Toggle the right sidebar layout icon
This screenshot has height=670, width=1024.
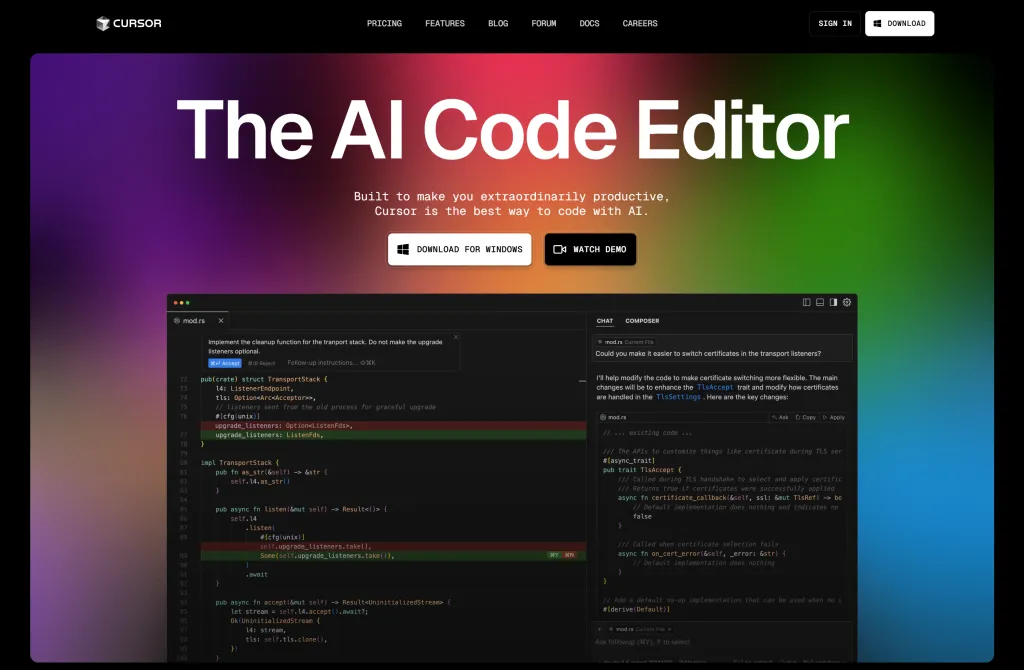click(833, 302)
